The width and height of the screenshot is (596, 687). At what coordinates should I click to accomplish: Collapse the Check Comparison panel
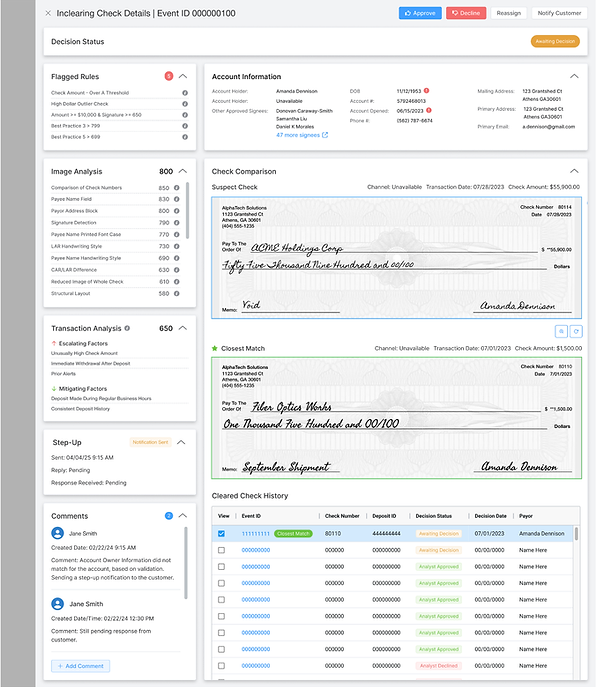(x=574, y=171)
